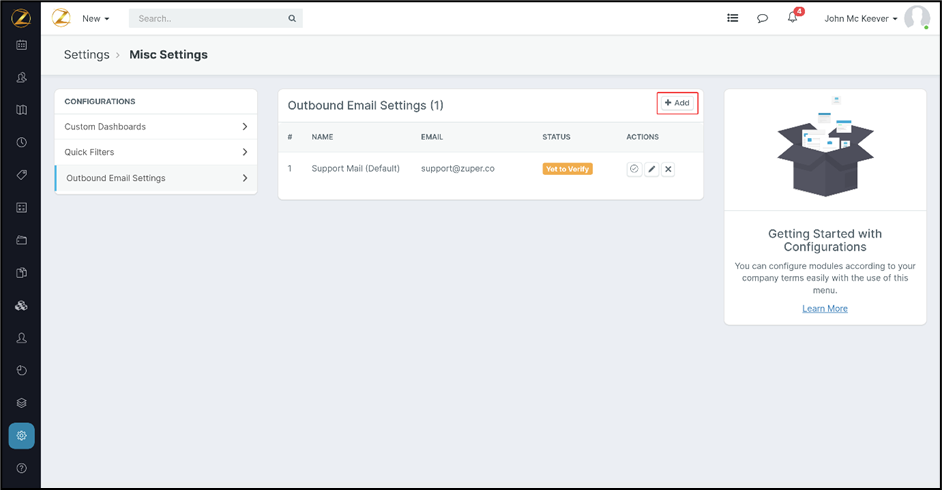Open the pie chart reports icon in sidebar
The height and width of the screenshot is (490, 942).
pyautogui.click(x=22, y=371)
